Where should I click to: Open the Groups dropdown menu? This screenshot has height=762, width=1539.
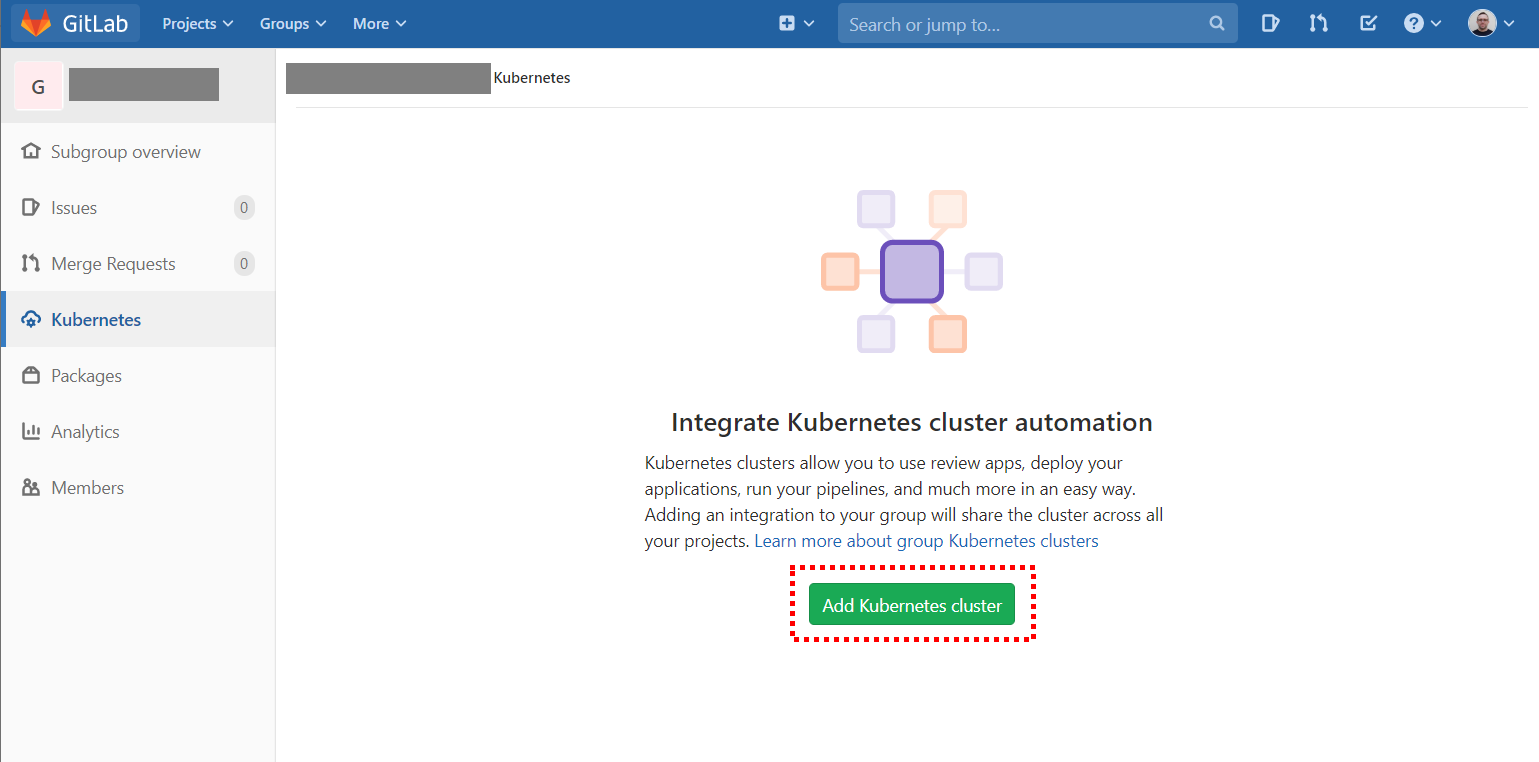point(293,24)
